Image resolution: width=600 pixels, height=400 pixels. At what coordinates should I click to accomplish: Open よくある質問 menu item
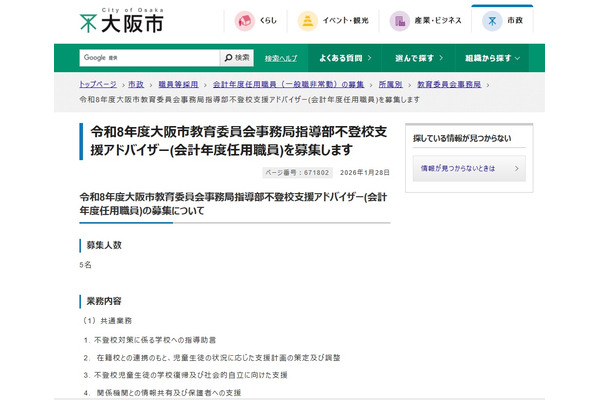coord(345,58)
